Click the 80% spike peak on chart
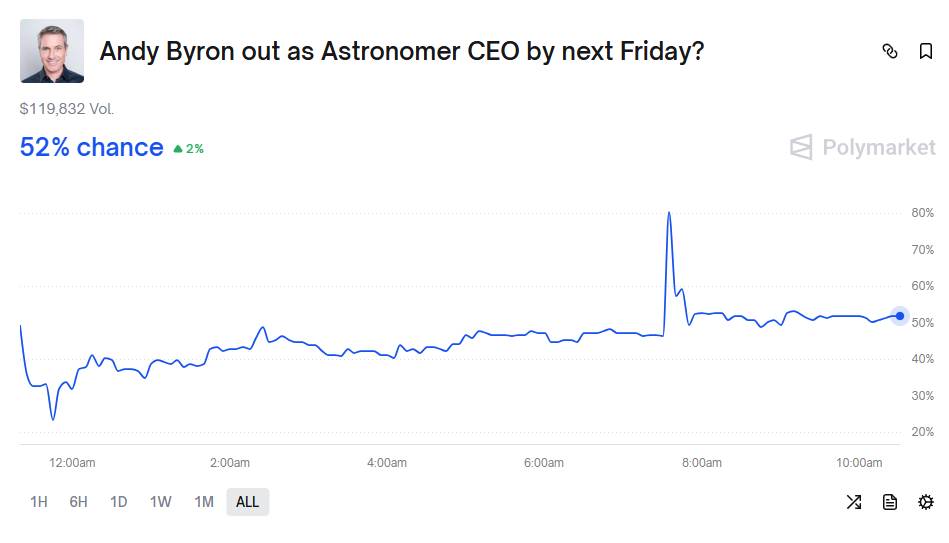949x543 pixels. [668, 213]
